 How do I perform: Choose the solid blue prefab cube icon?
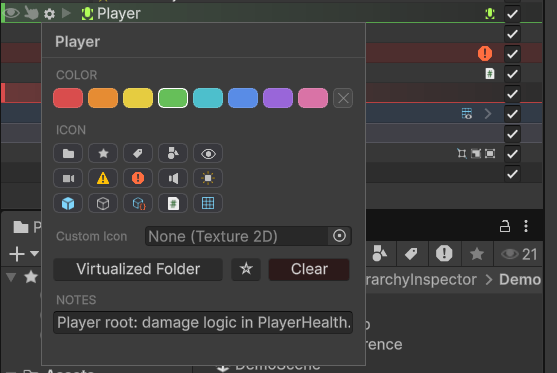(68, 203)
